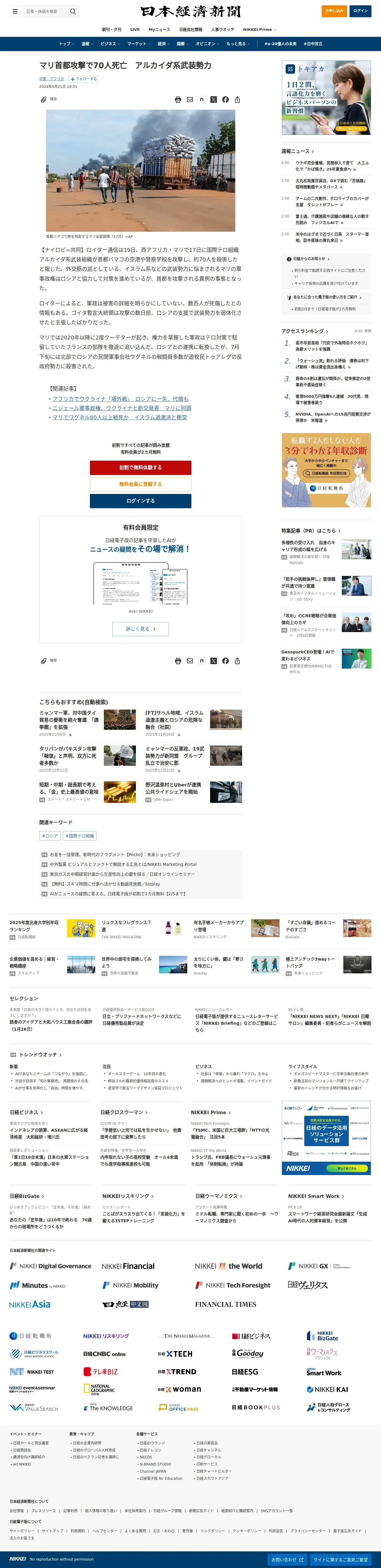Expand the もっと見る navigation dropdown
Image resolution: width=381 pixels, height=1568 pixels.
coord(238,44)
